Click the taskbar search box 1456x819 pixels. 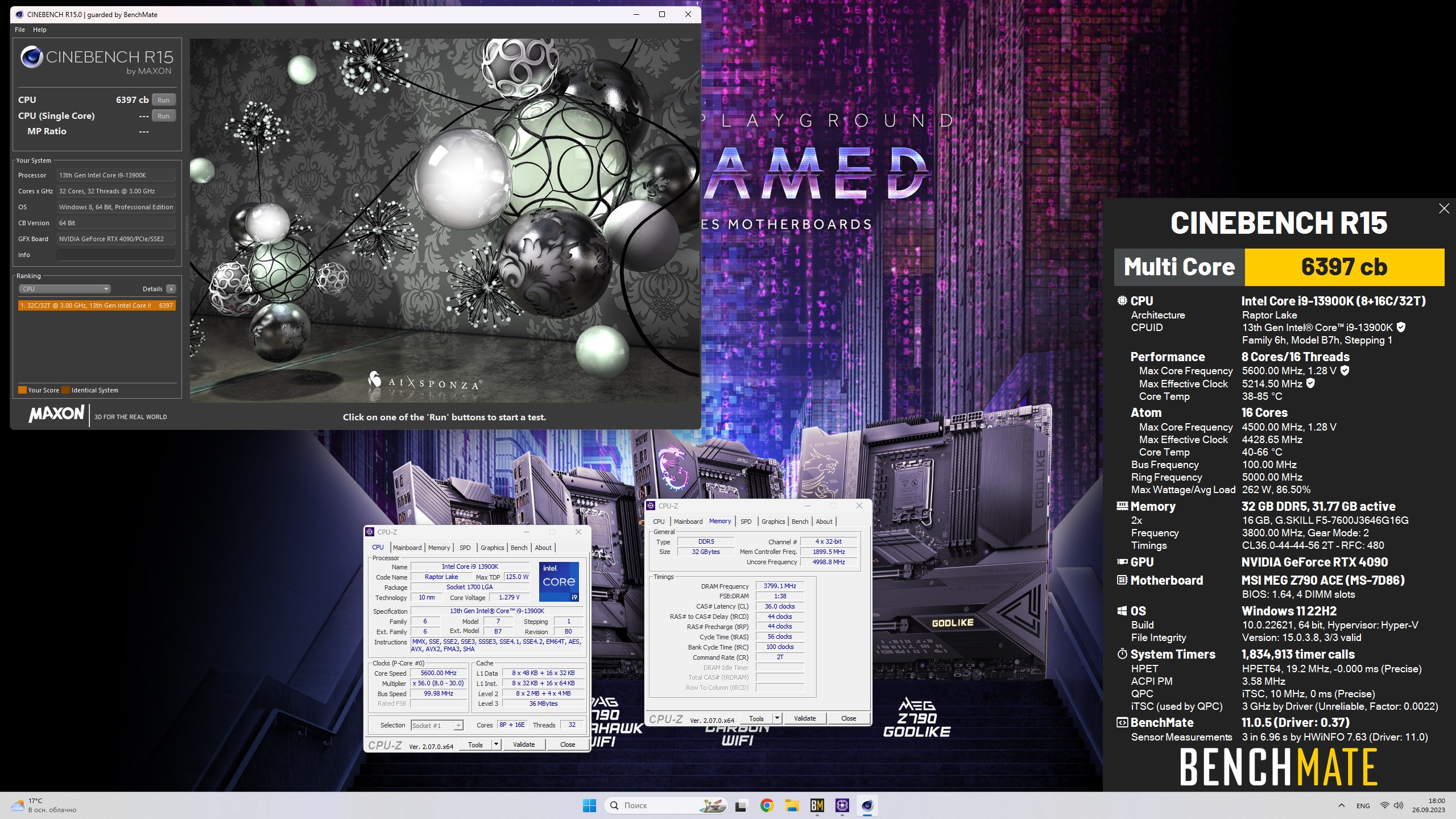pos(666,805)
